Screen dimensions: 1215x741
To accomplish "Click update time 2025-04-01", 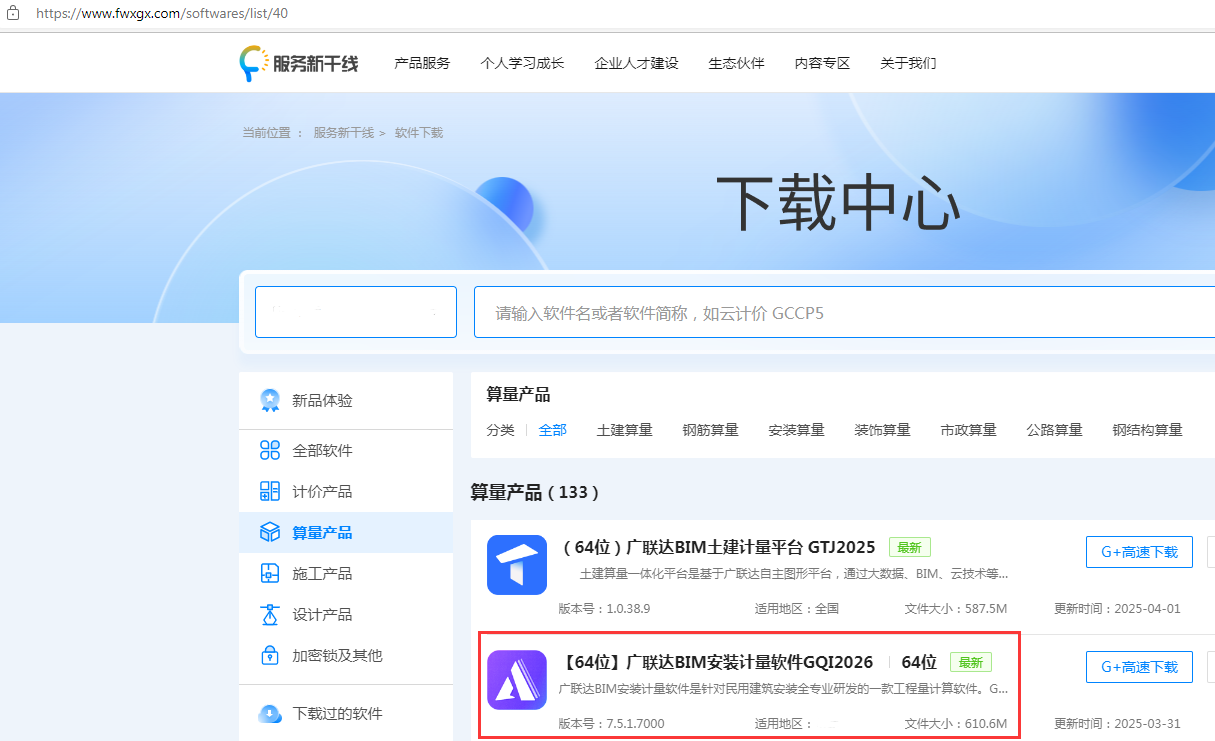I will (x=1149, y=608).
